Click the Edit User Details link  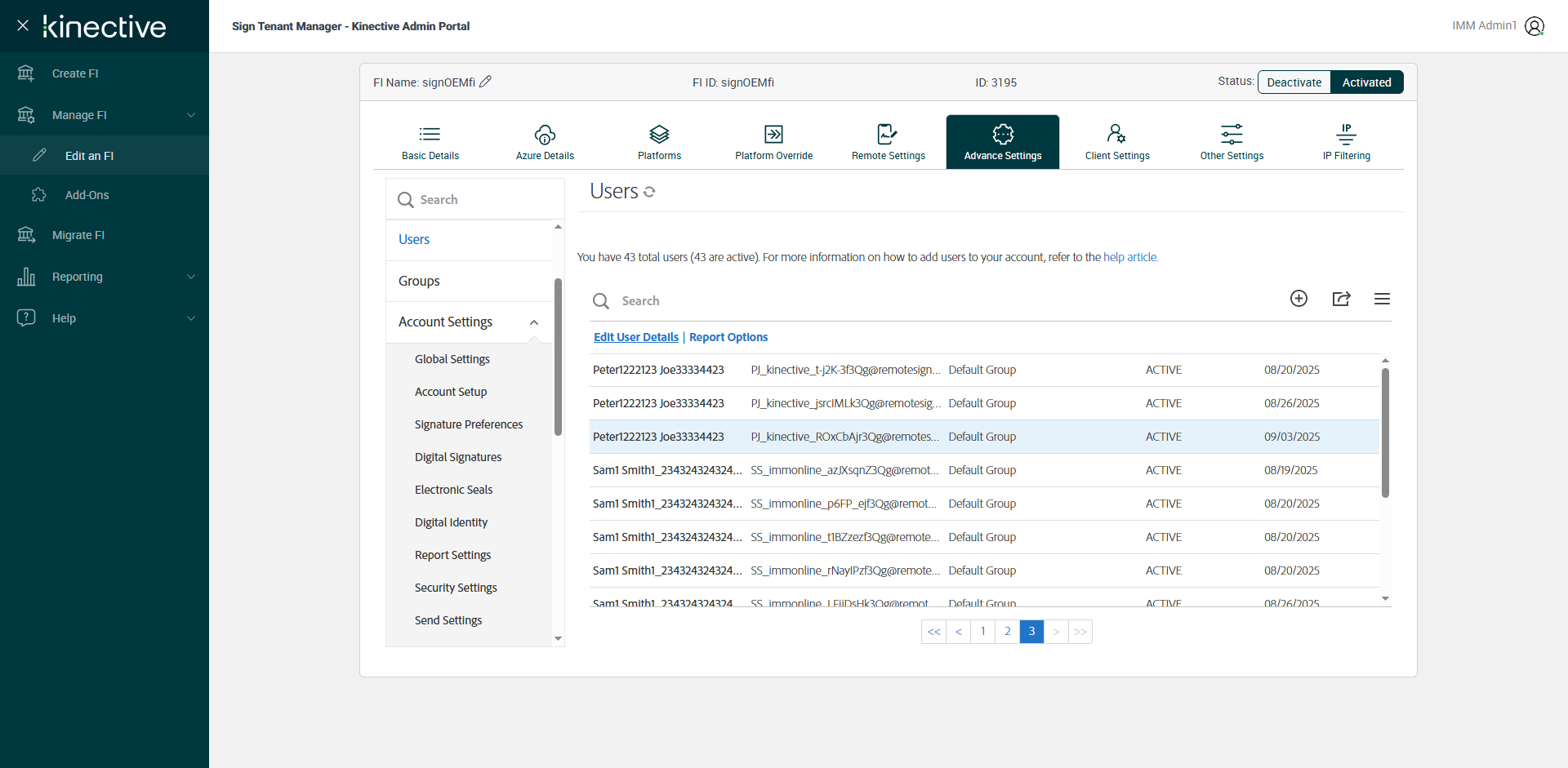pyautogui.click(x=635, y=337)
